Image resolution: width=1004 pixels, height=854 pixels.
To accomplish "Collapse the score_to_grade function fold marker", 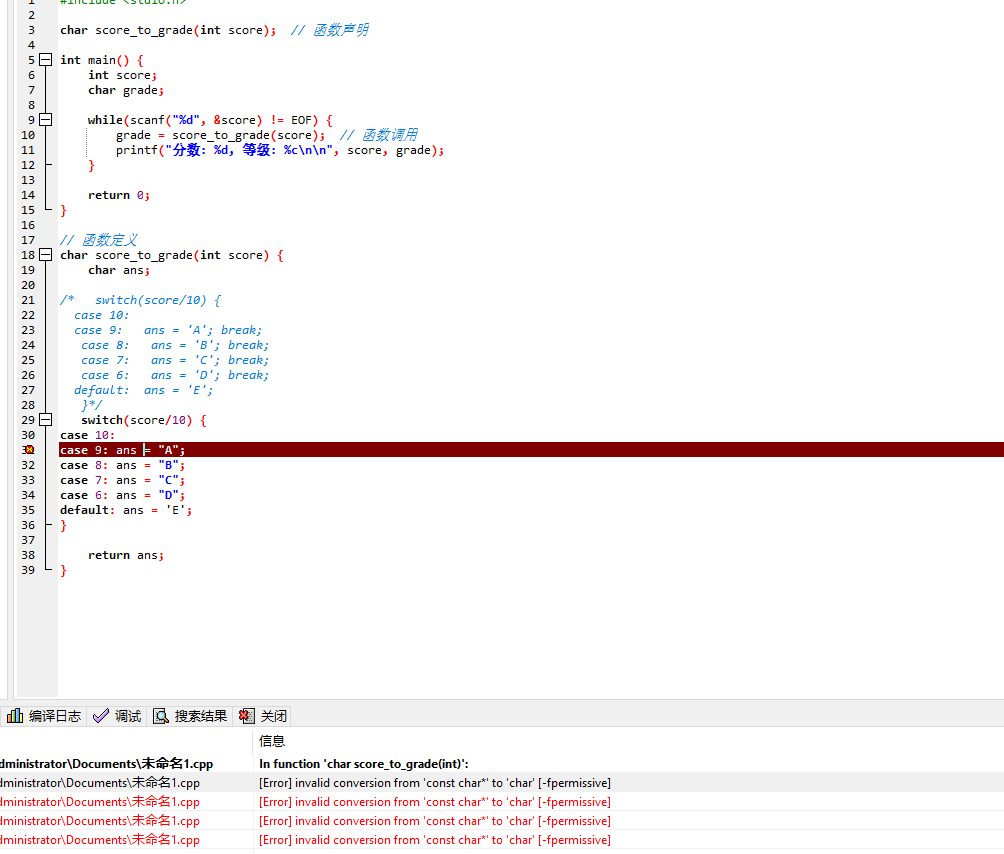I will [x=45, y=255].
